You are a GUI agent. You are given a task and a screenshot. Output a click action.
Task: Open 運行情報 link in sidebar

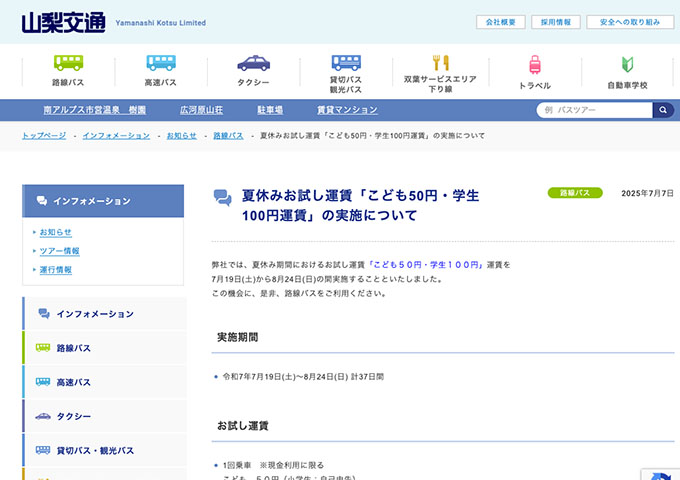(56, 270)
